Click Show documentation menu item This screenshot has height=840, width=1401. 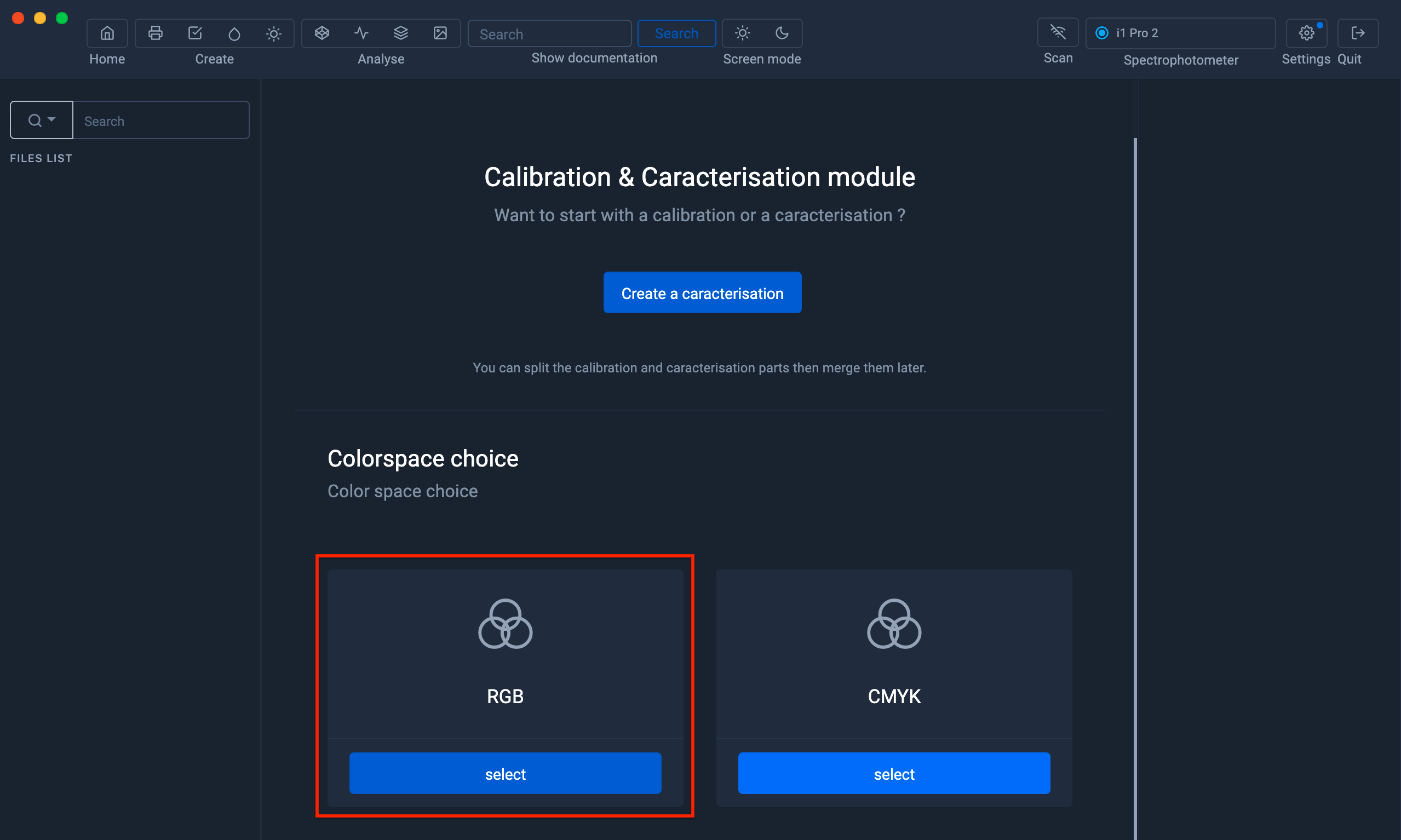[594, 57]
